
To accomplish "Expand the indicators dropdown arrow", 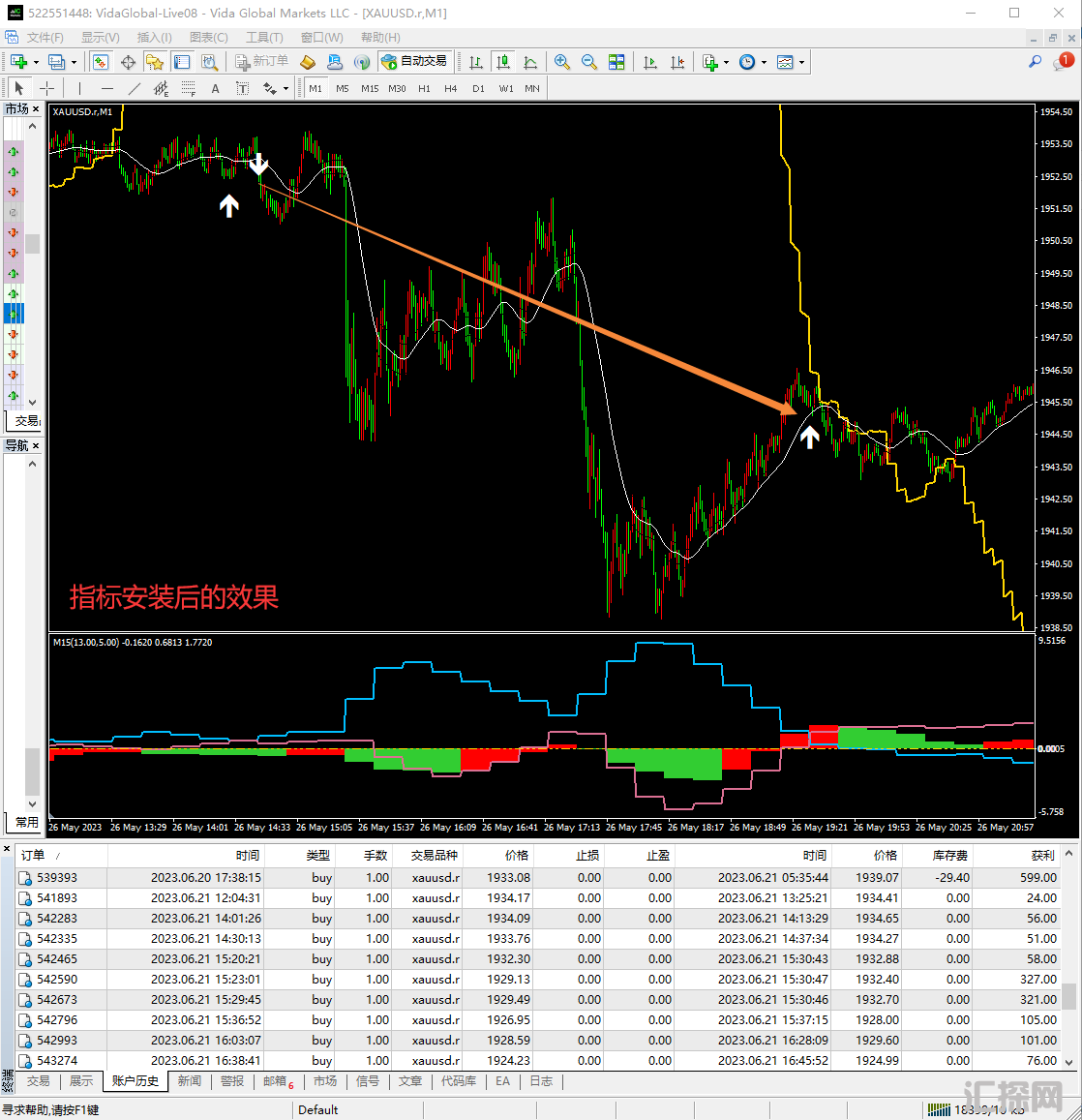I will pos(726,63).
